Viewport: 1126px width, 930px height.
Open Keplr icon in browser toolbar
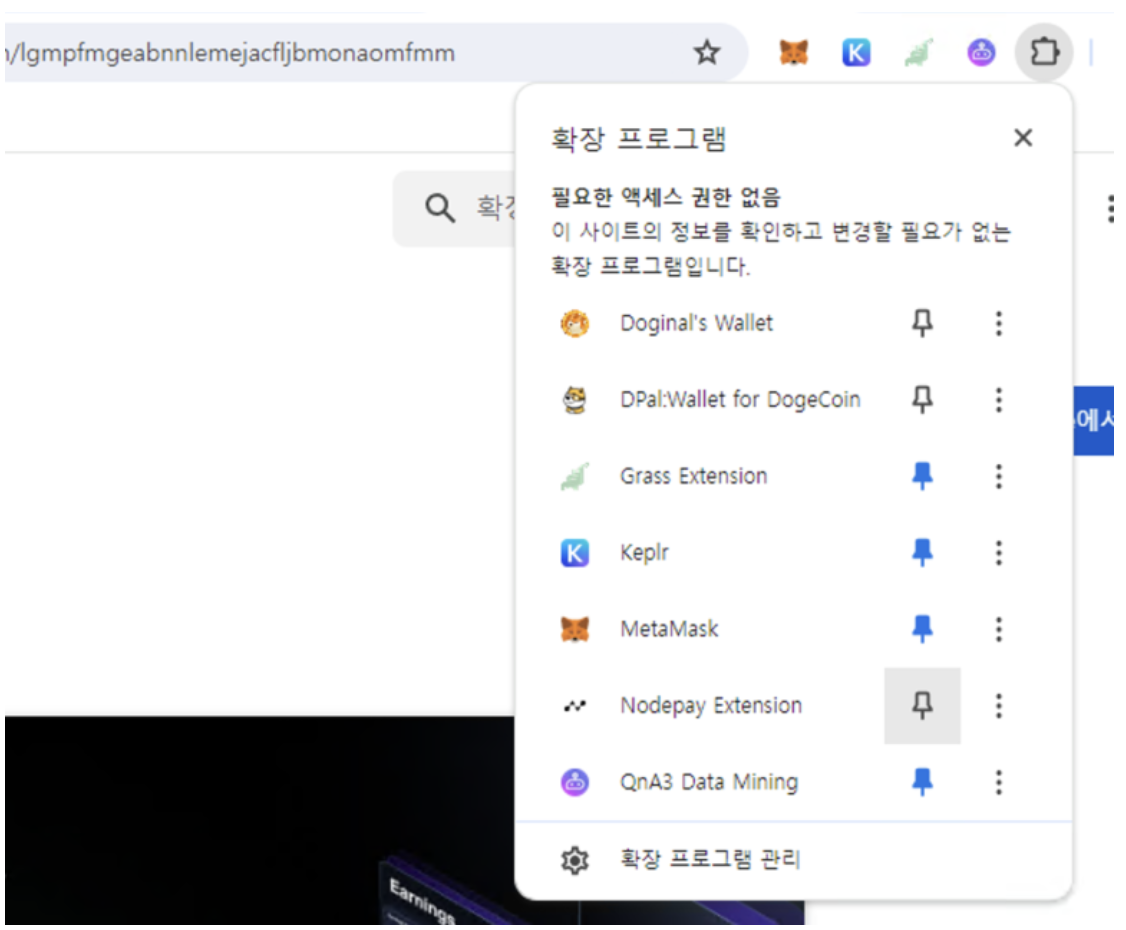tap(856, 52)
